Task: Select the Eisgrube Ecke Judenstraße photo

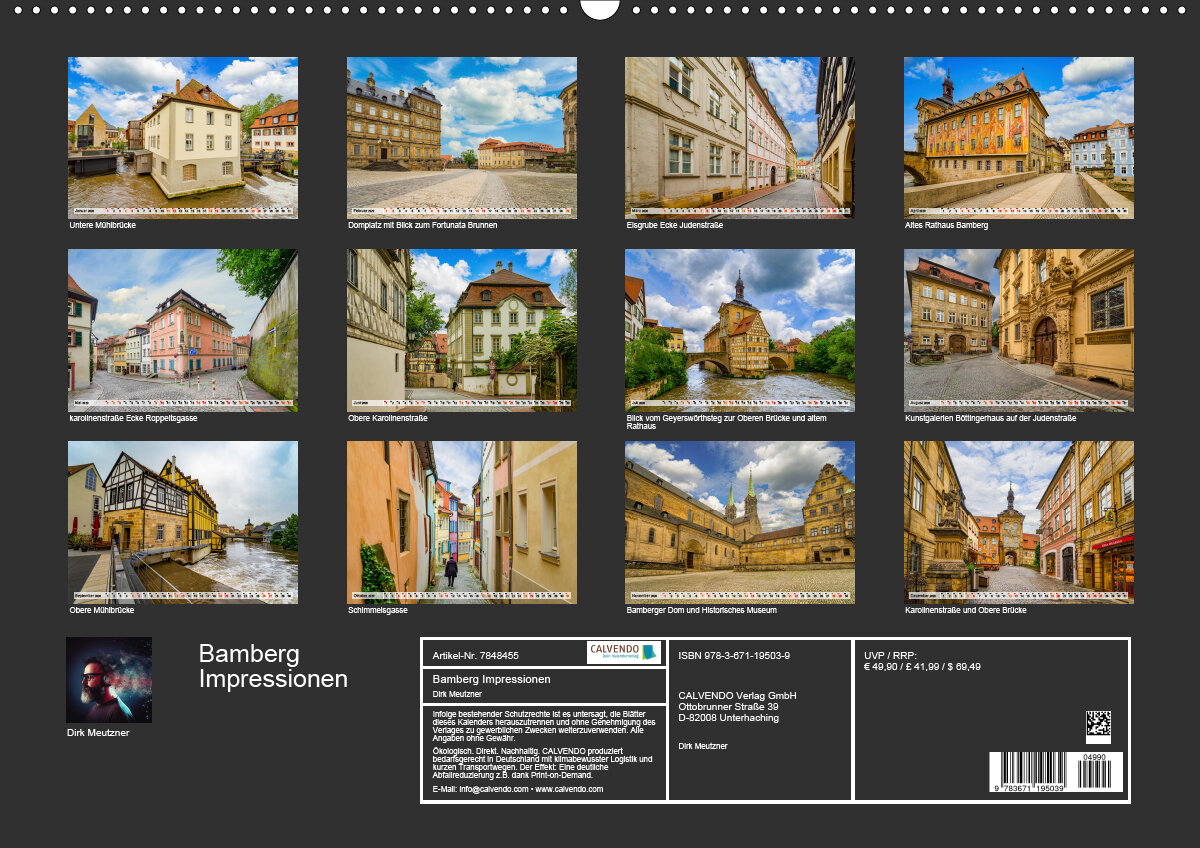Action: [x=740, y=138]
